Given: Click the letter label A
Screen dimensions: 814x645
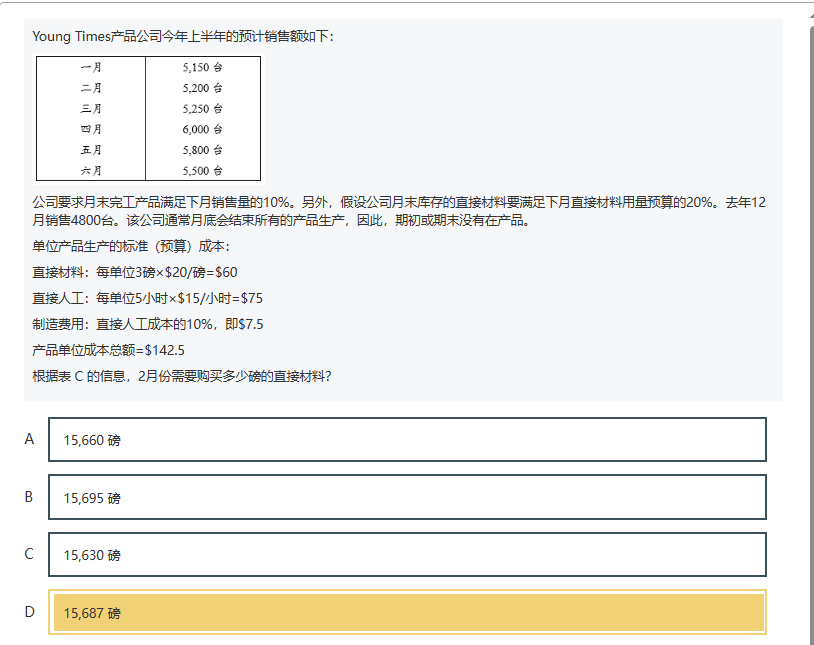Looking at the screenshot, I should point(29,439).
